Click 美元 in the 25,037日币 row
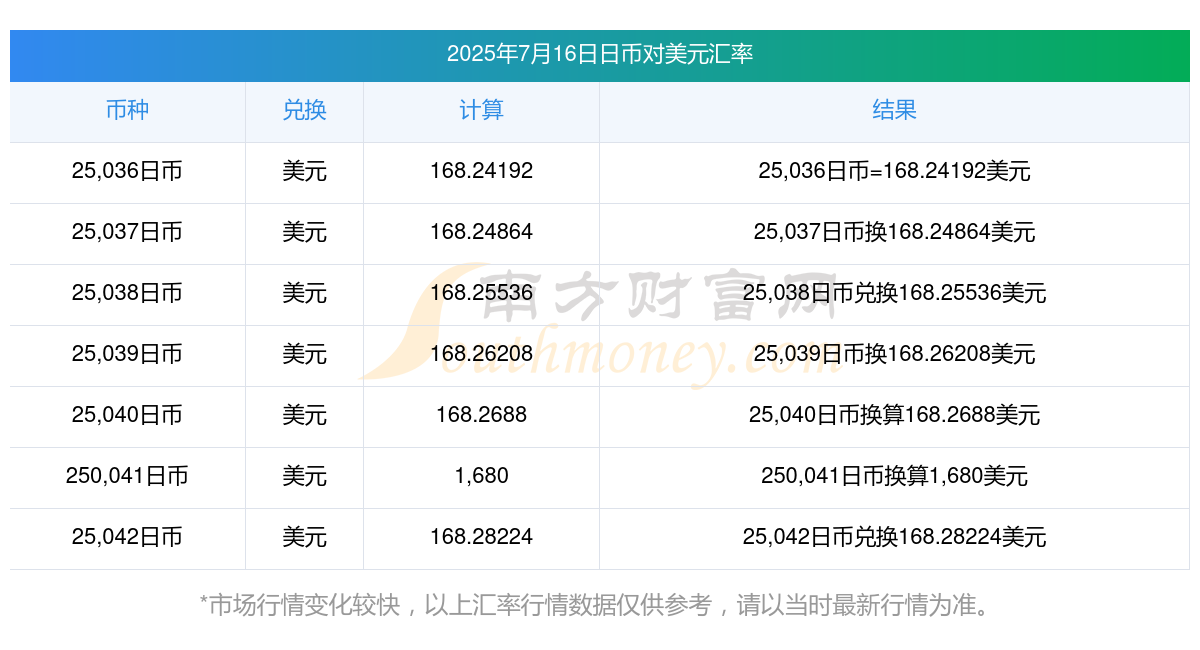 [x=304, y=232]
